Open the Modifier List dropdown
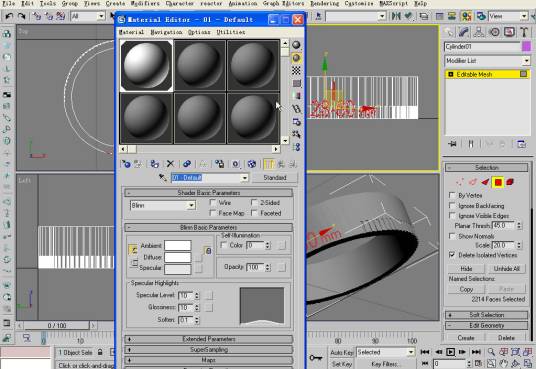536x369 pixels. [x=487, y=61]
